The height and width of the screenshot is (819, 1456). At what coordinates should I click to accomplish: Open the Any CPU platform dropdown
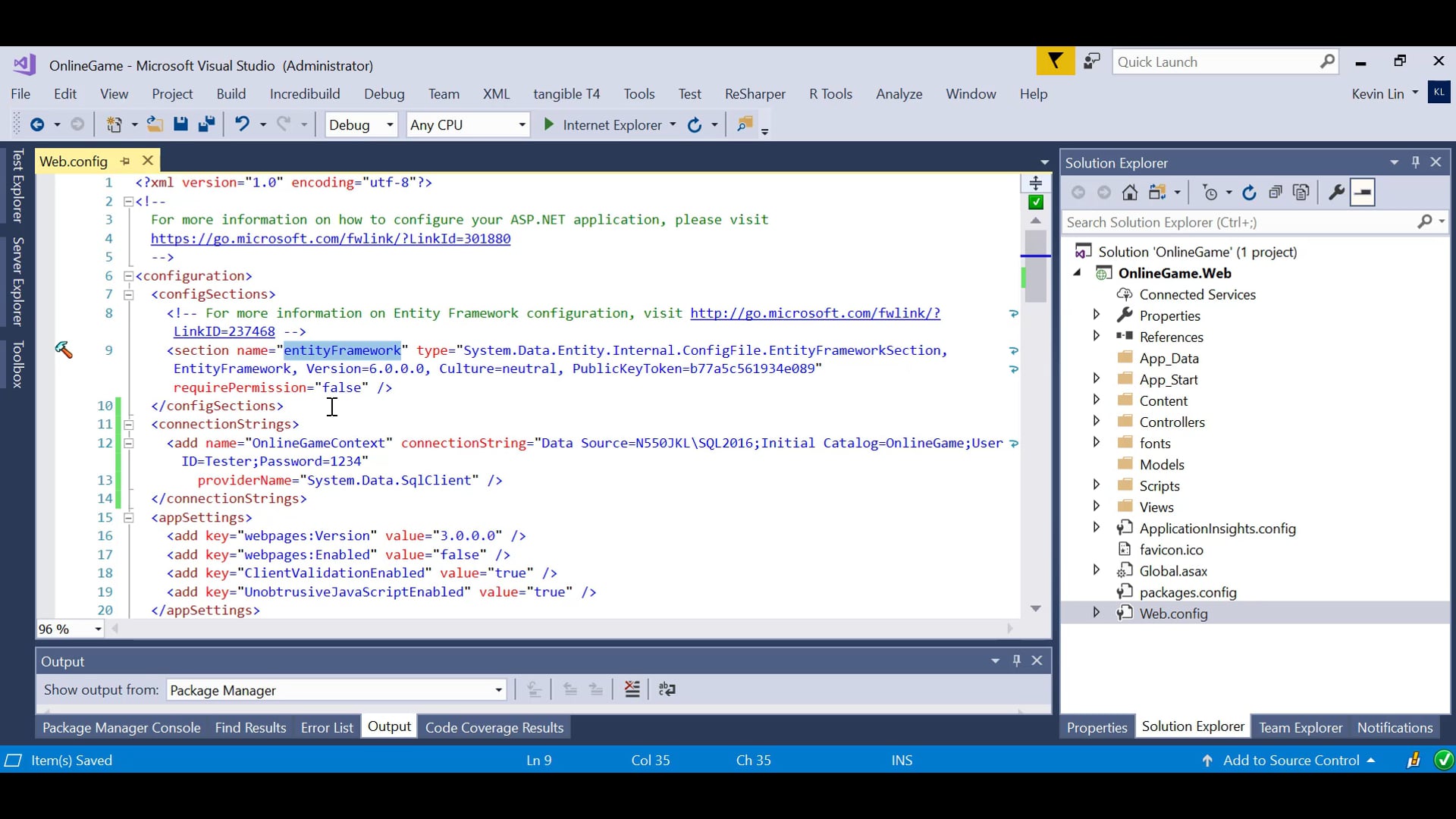521,124
